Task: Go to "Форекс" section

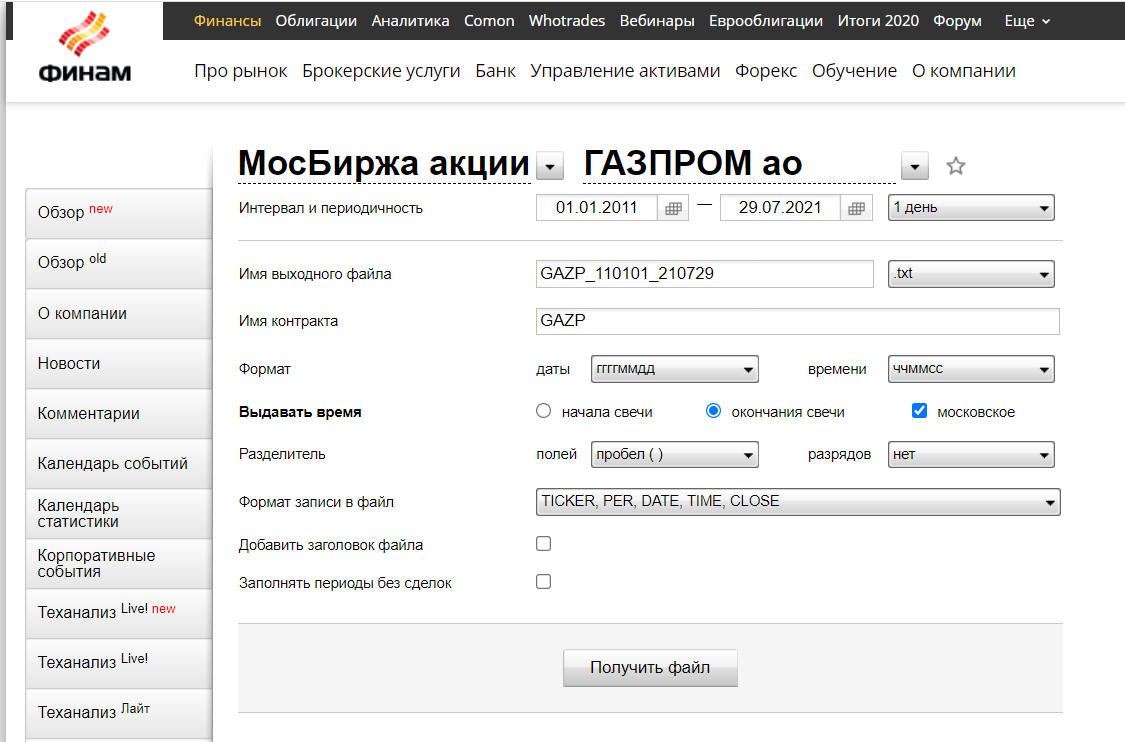Action: point(766,71)
